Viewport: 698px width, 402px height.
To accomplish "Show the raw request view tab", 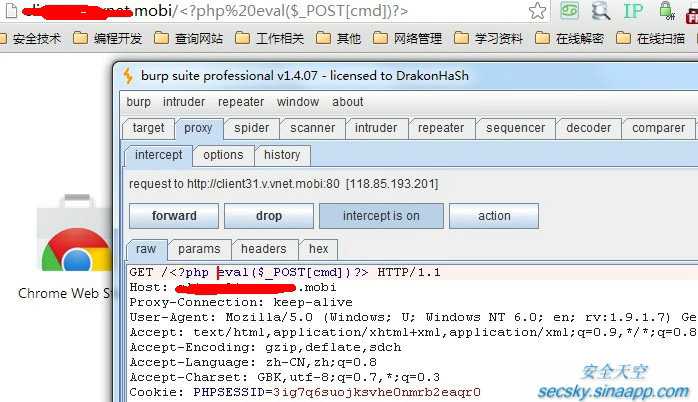I will pyautogui.click(x=146, y=249).
